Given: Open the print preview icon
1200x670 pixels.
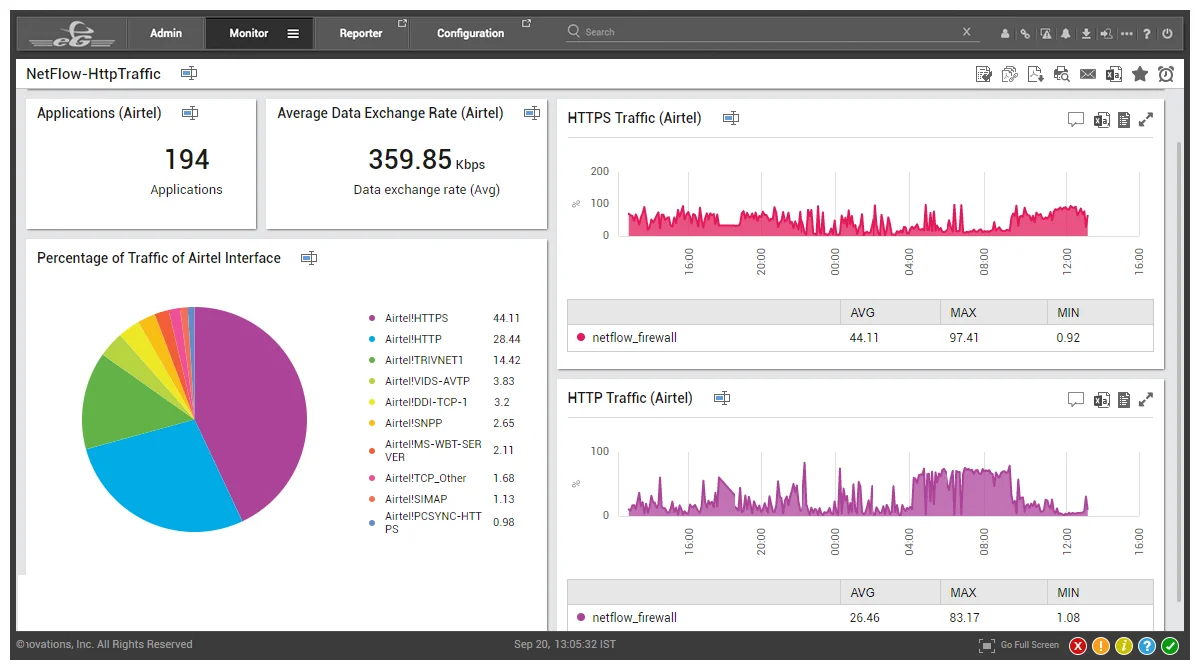Looking at the screenshot, I should point(1062,74).
